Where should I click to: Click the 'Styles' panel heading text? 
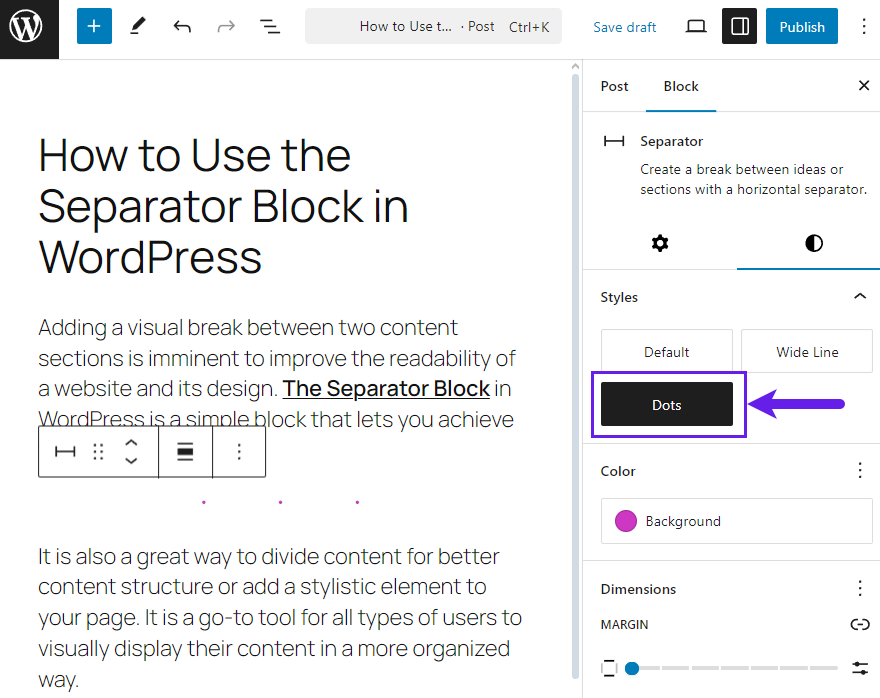619,297
